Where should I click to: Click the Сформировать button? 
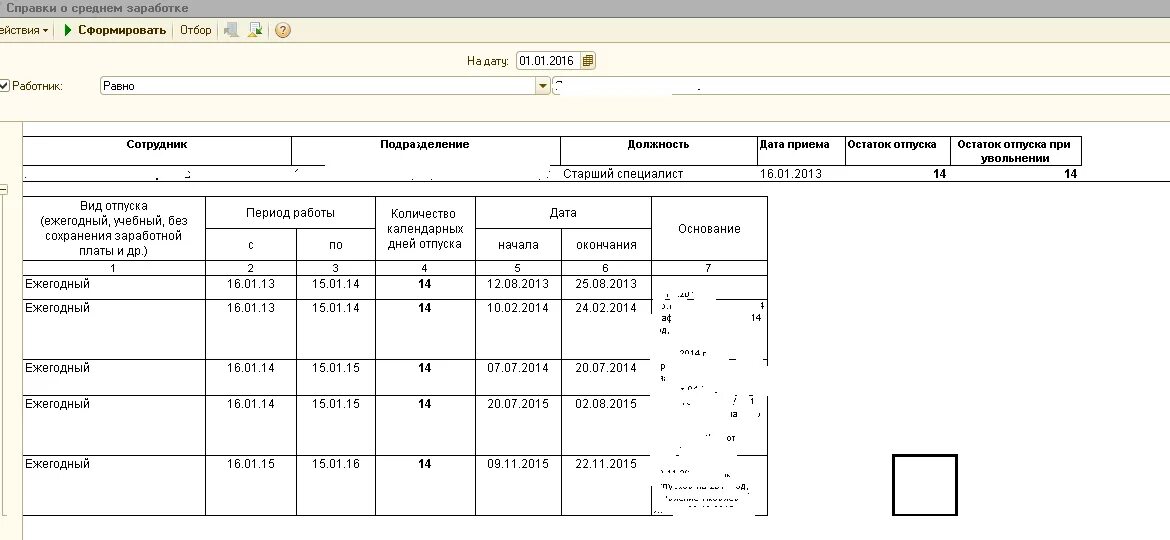click(115, 31)
